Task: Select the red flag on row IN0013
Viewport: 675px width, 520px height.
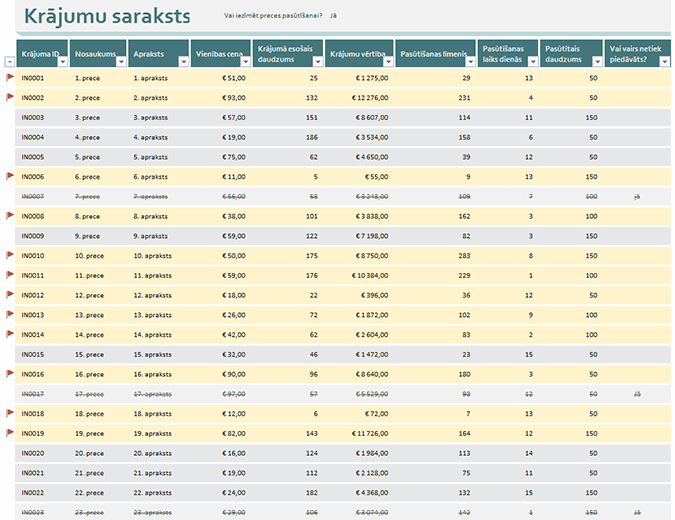Action: [11, 314]
